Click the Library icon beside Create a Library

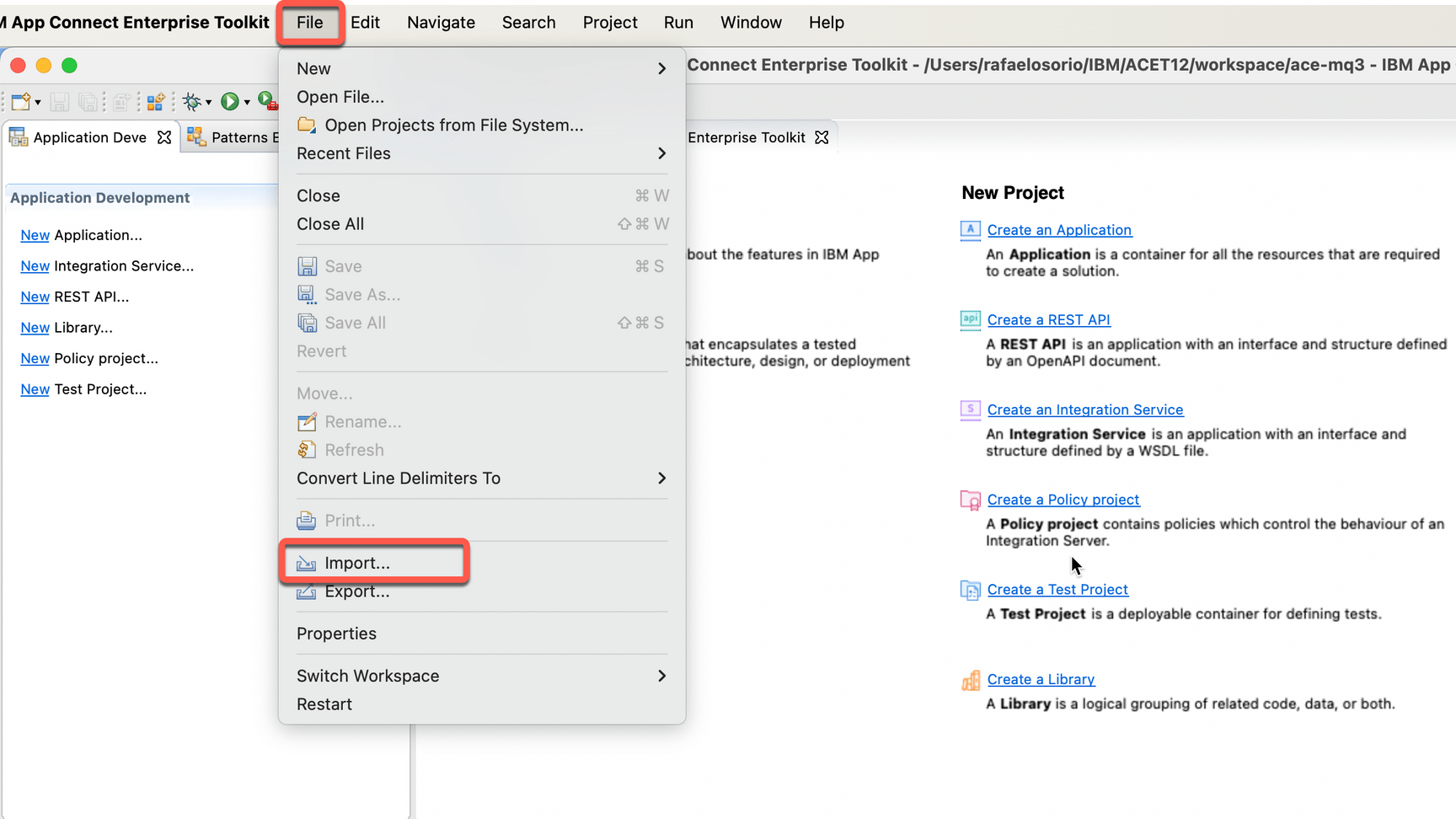coord(970,680)
